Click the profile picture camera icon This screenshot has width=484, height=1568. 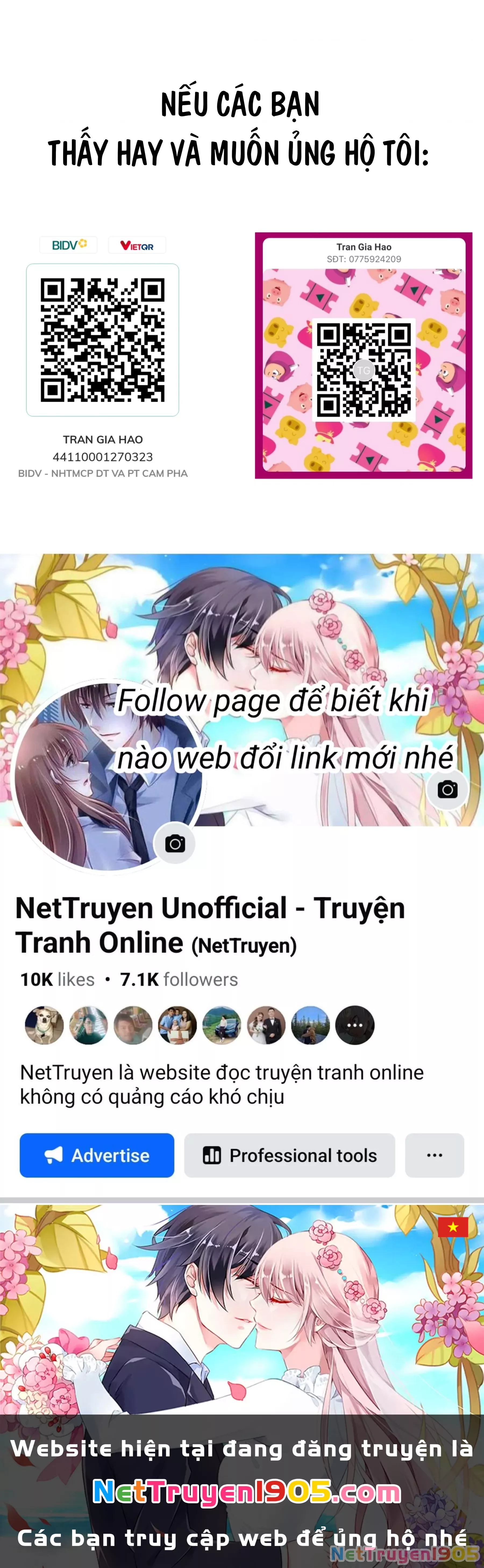point(175,844)
